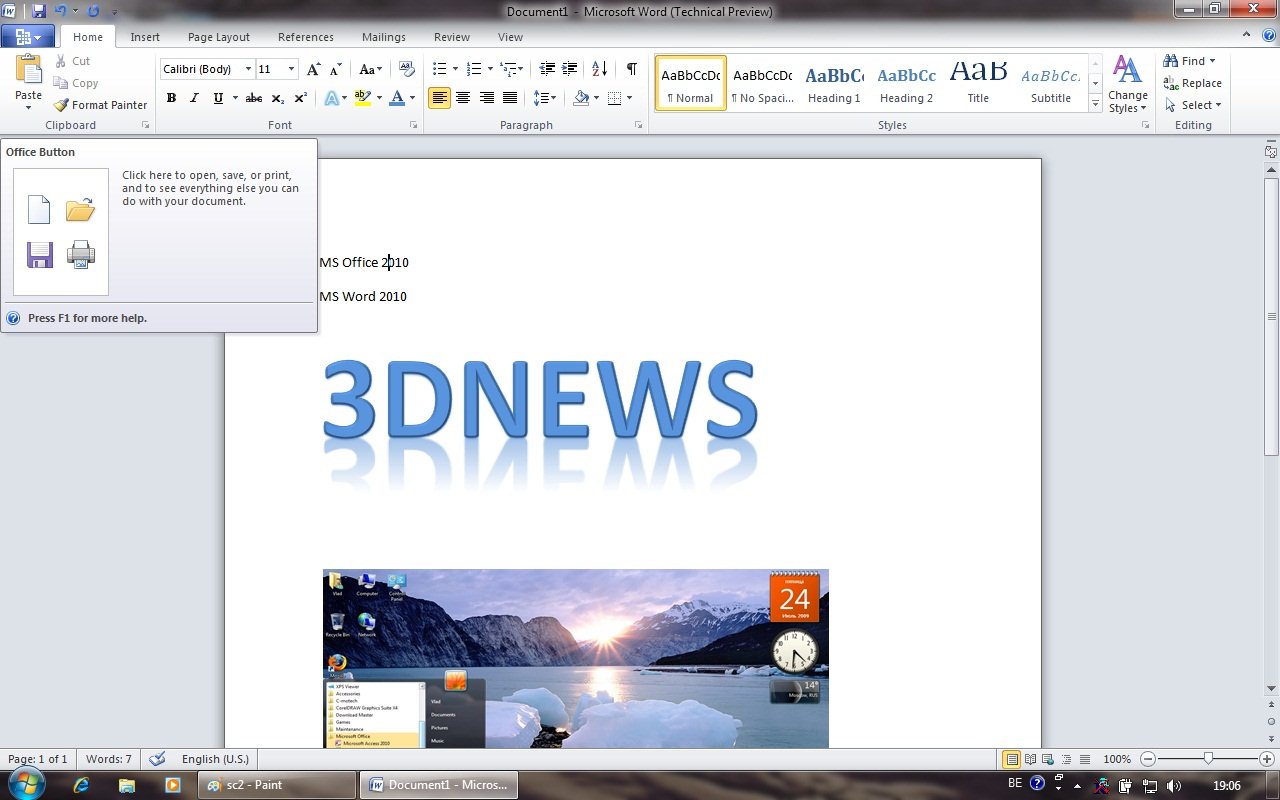Center align the paragraph
Screen dimensions: 1280x800
(463, 98)
